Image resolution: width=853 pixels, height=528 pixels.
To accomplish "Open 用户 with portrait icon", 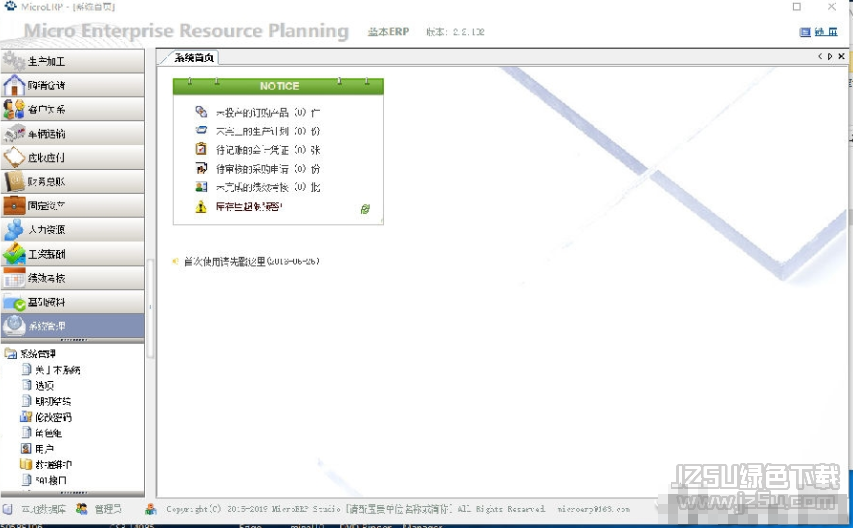I will coord(44,449).
